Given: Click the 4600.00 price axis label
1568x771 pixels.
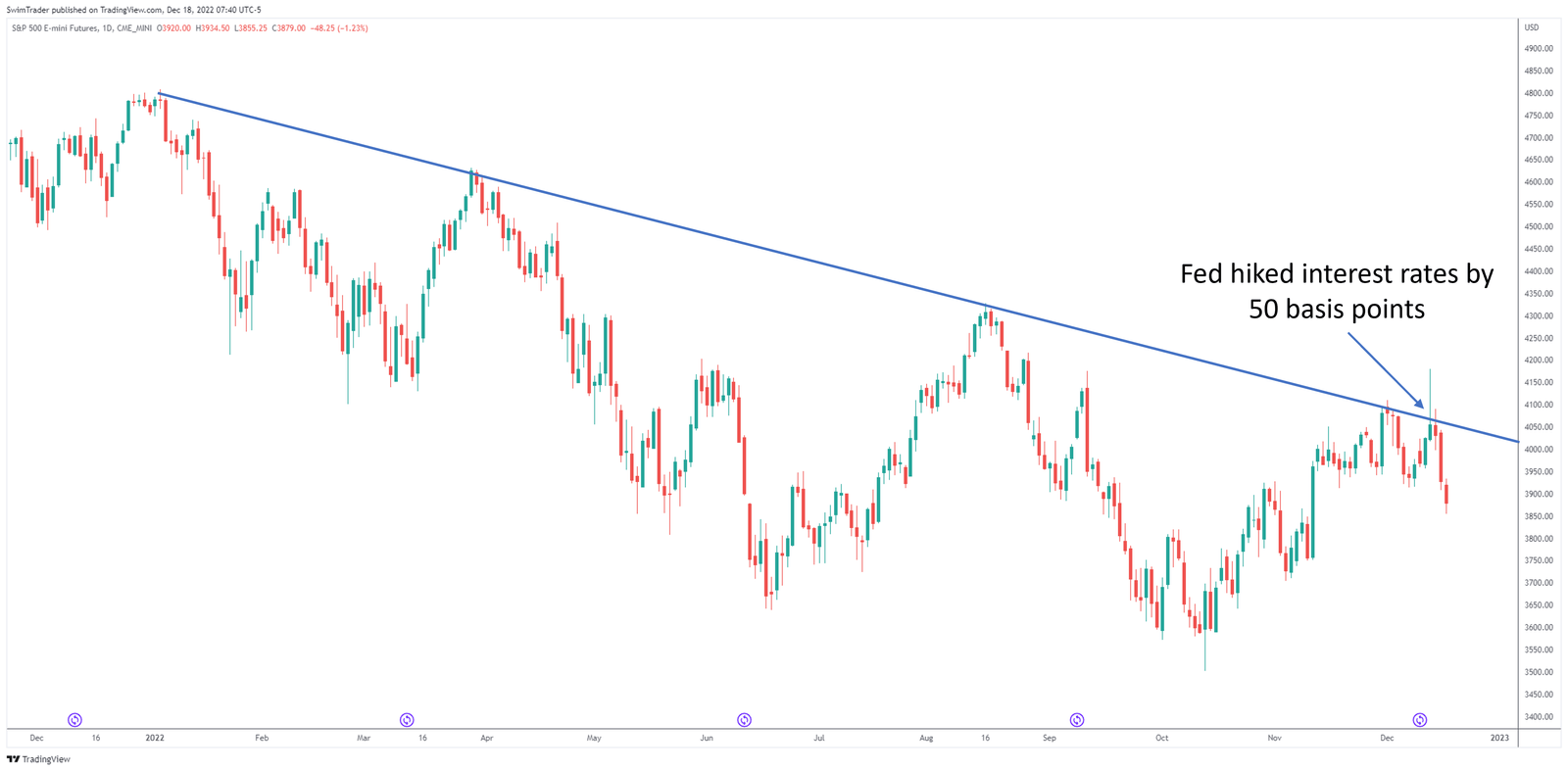Looking at the screenshot, I should tap(1539, 182).
